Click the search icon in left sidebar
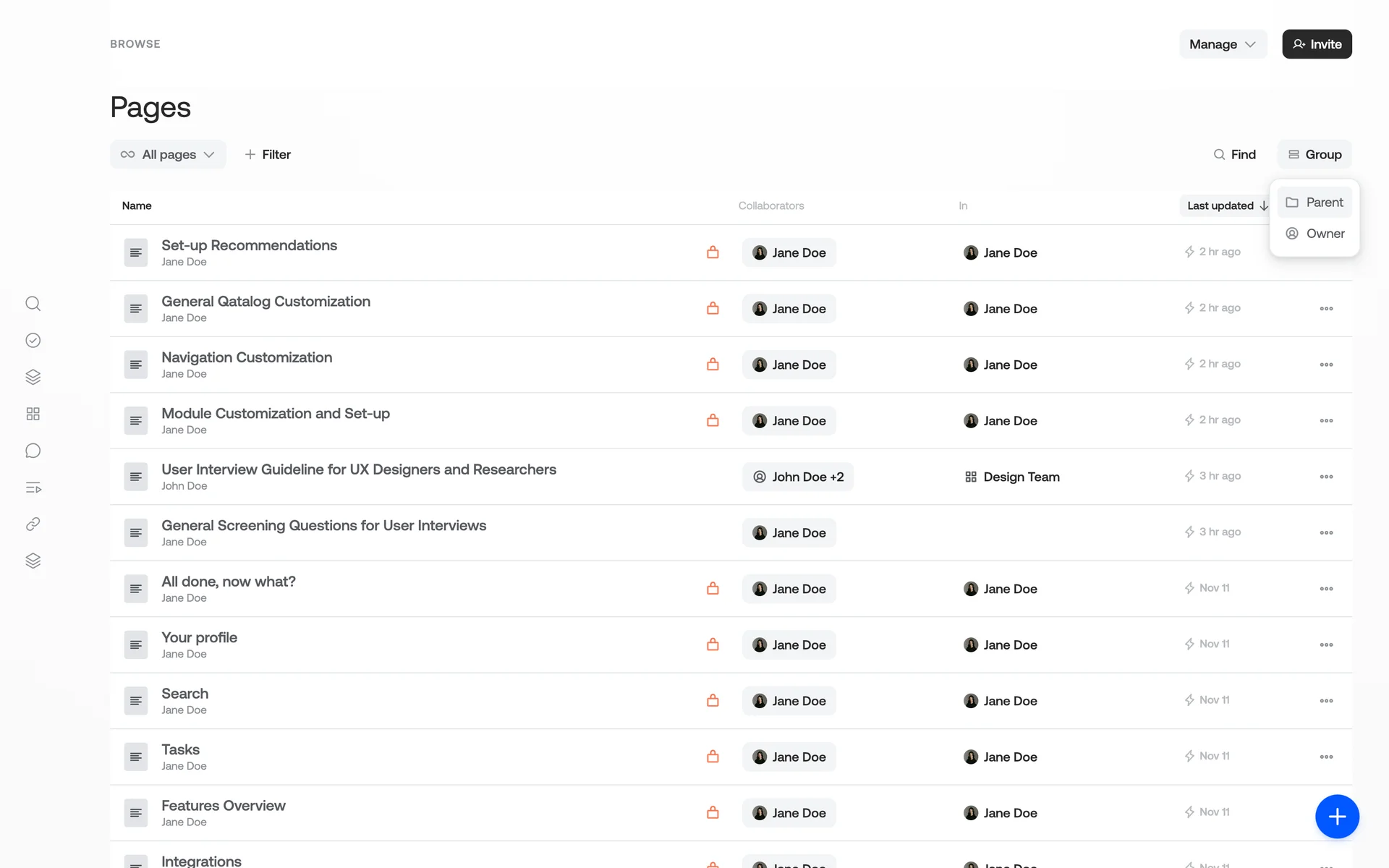 click(33, 304)
